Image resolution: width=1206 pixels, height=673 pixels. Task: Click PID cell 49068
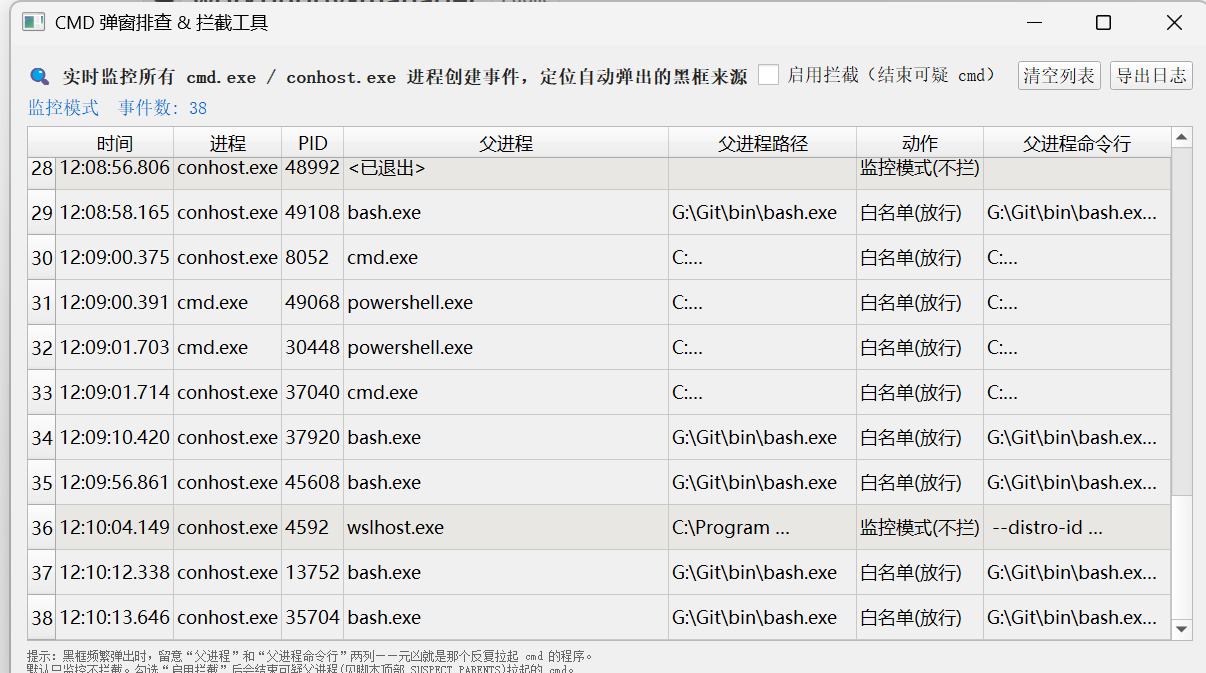(x=313, y=302)
